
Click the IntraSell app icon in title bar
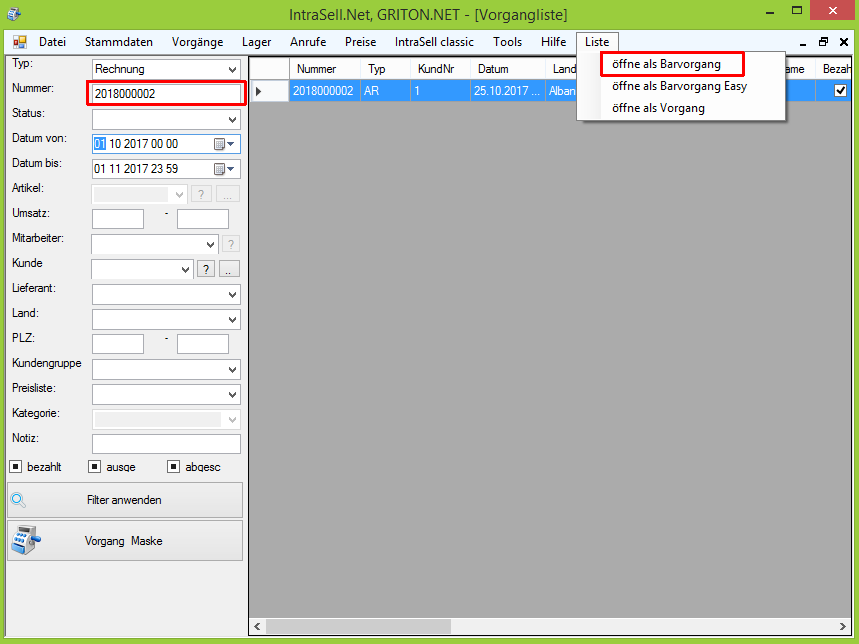(x=14, y=13)
